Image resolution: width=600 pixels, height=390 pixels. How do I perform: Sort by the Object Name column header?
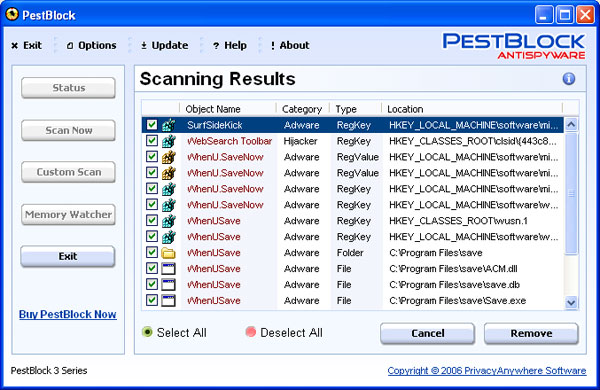[x=228, y=109]
